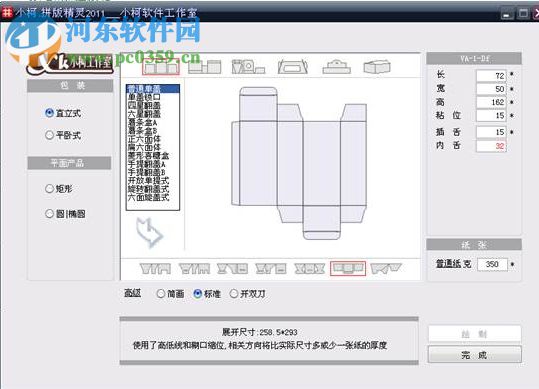Click the 高 field showing 162
The image size is (539, 389).
[491, 102]
